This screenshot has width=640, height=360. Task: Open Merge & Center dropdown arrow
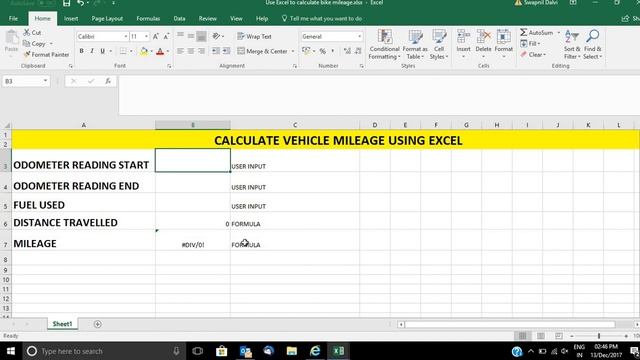293,51
